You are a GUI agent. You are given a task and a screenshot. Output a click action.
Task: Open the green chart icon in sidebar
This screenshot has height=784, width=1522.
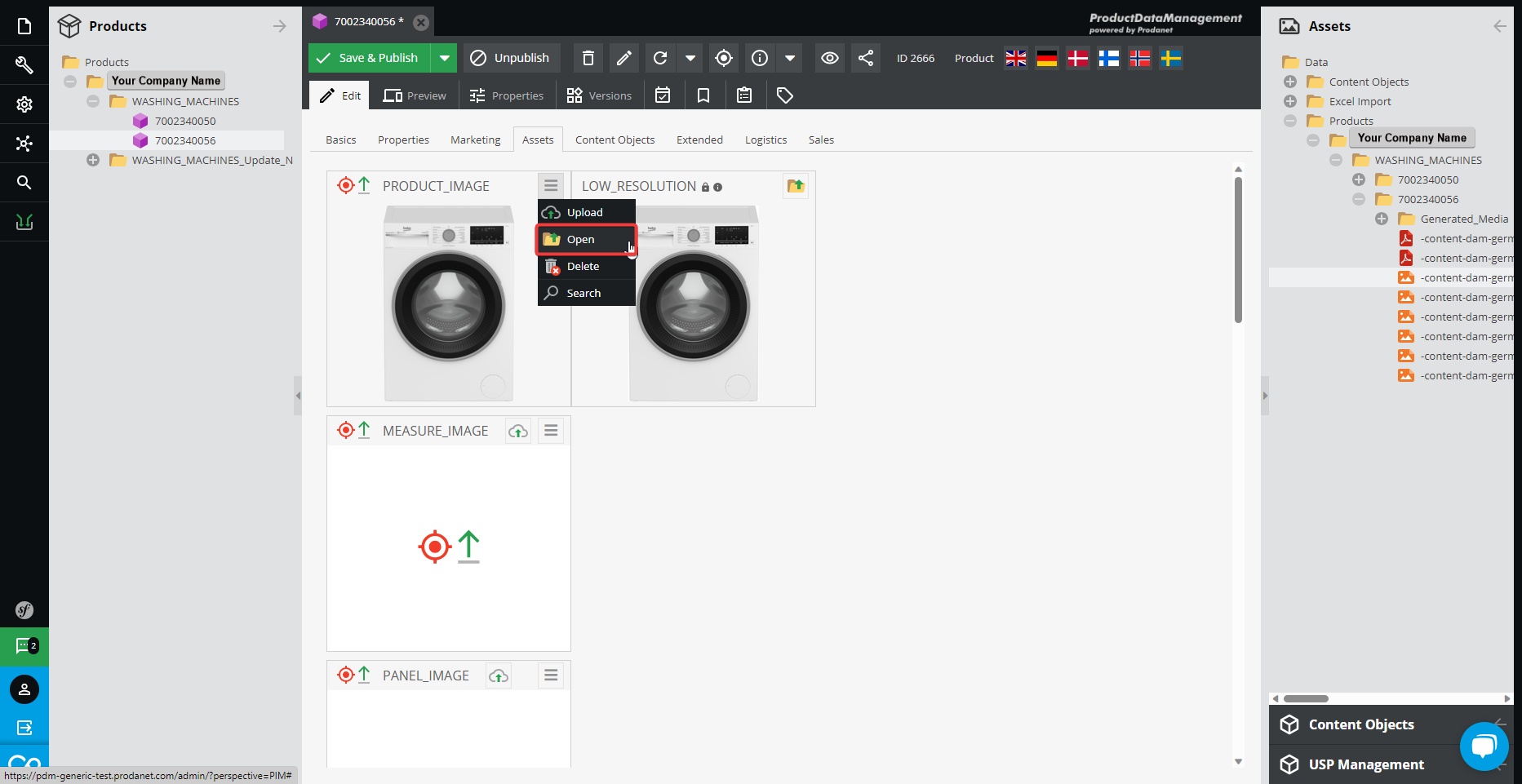(24, 222)
